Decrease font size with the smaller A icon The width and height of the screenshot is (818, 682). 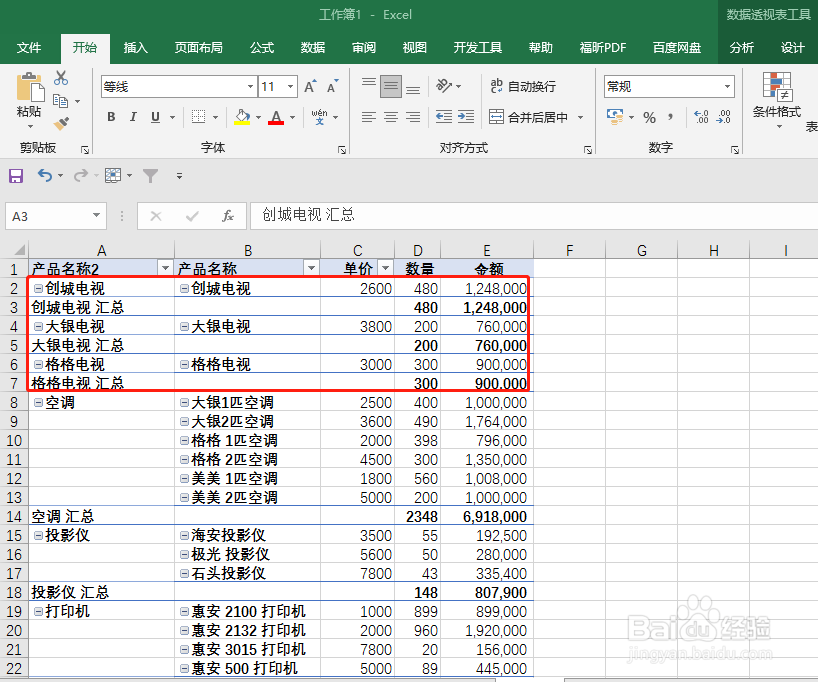332,87
